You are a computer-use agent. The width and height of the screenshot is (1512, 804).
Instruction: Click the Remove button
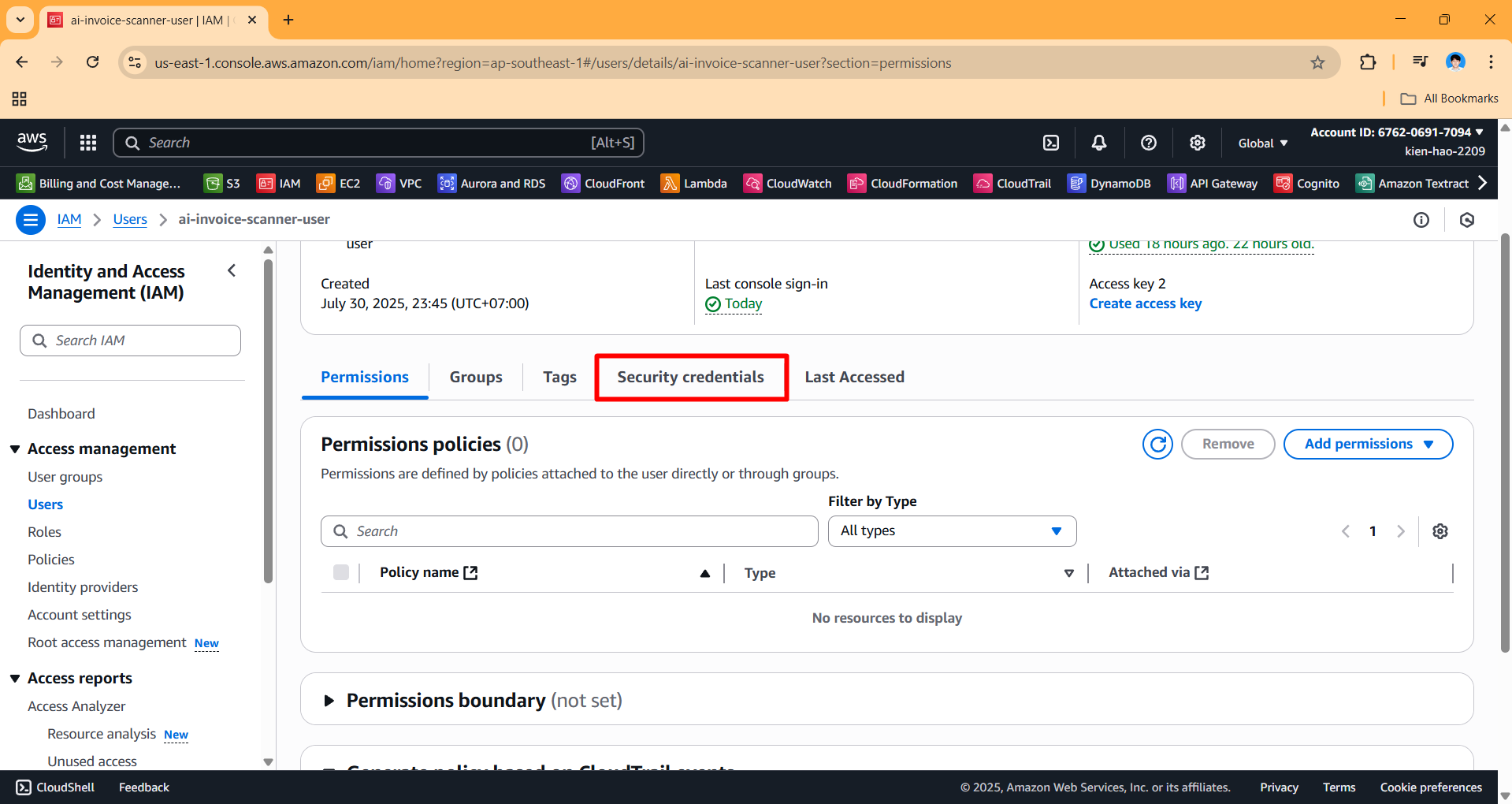[1227, 444]
